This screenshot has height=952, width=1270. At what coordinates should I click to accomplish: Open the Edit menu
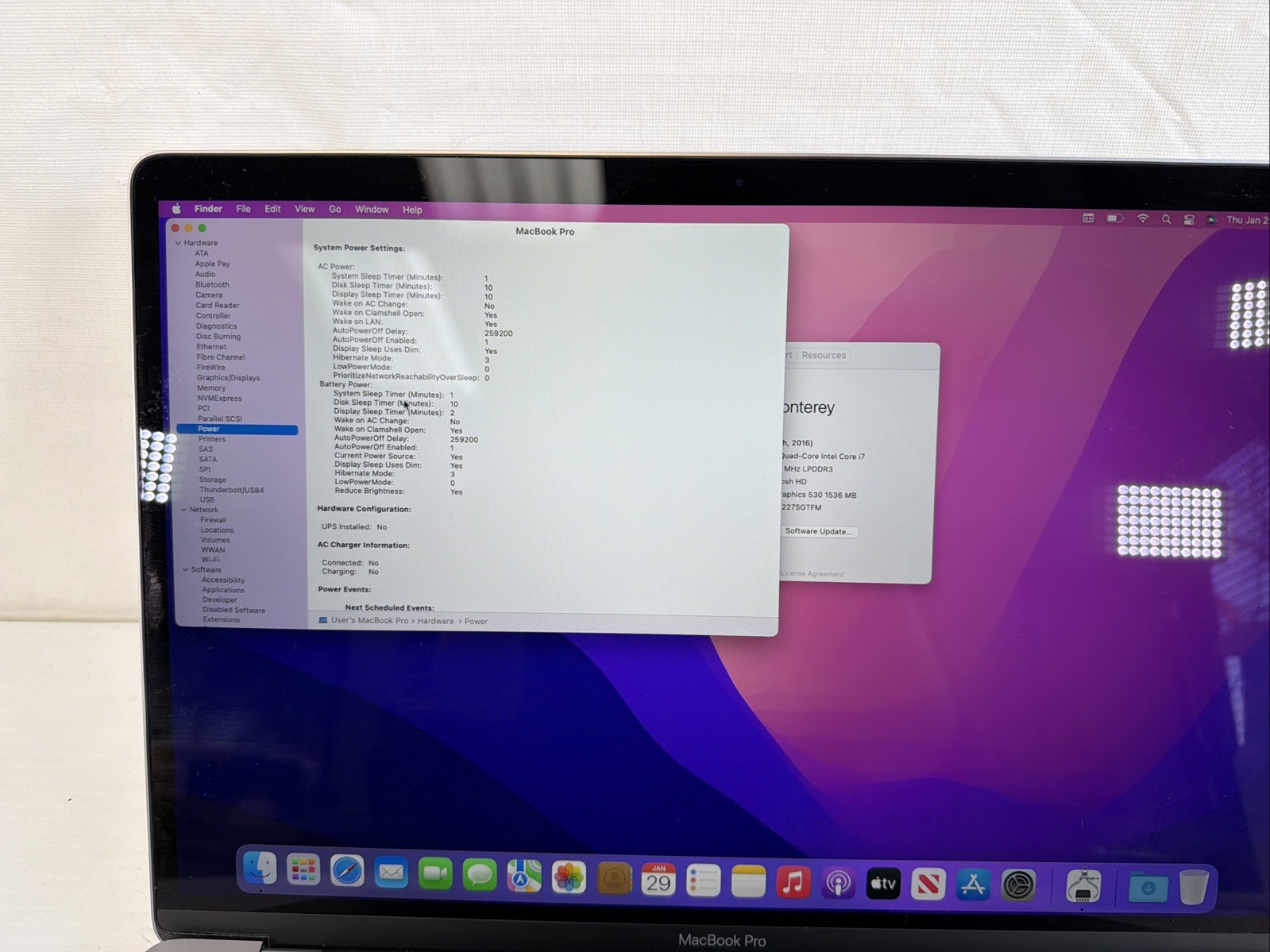click(272, 209)
